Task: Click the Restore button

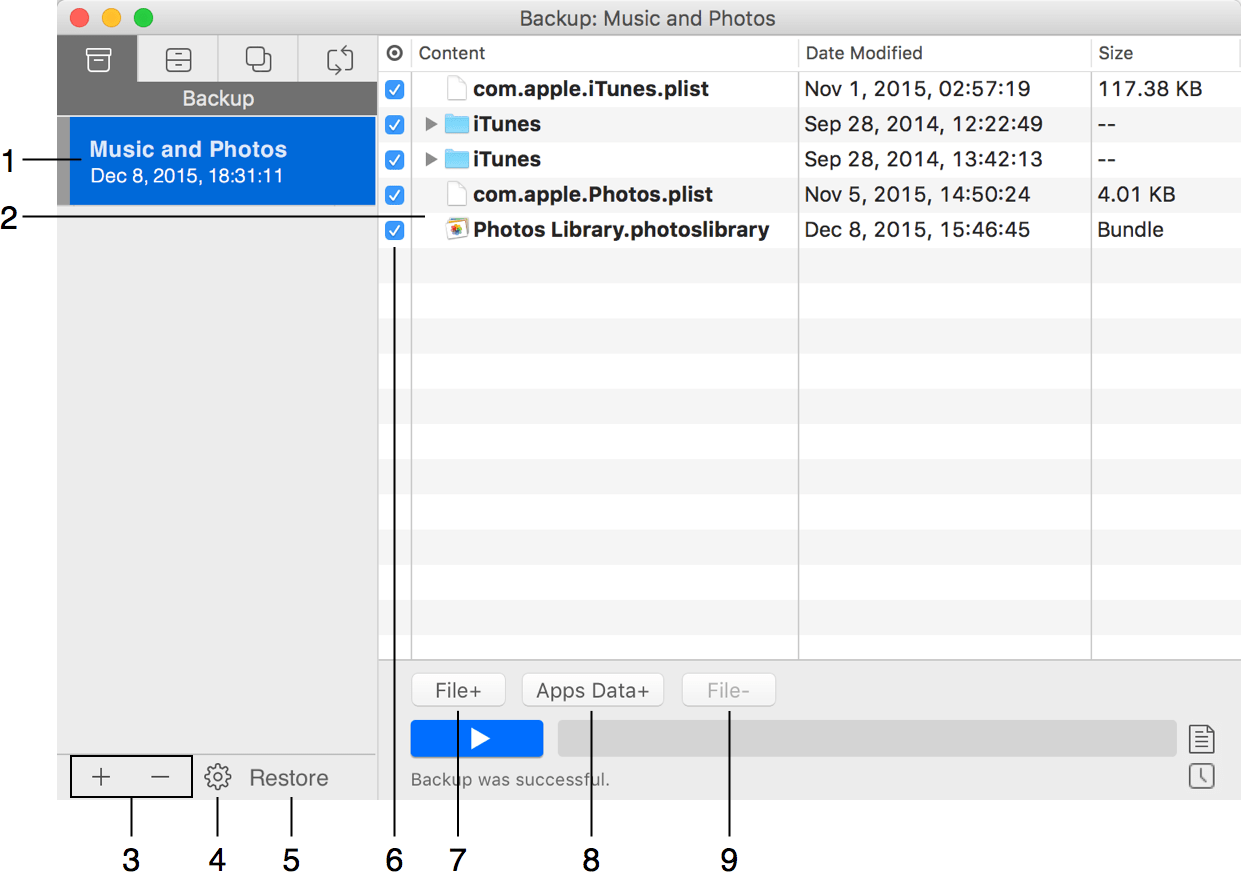Action: click(x=289, y=778)
